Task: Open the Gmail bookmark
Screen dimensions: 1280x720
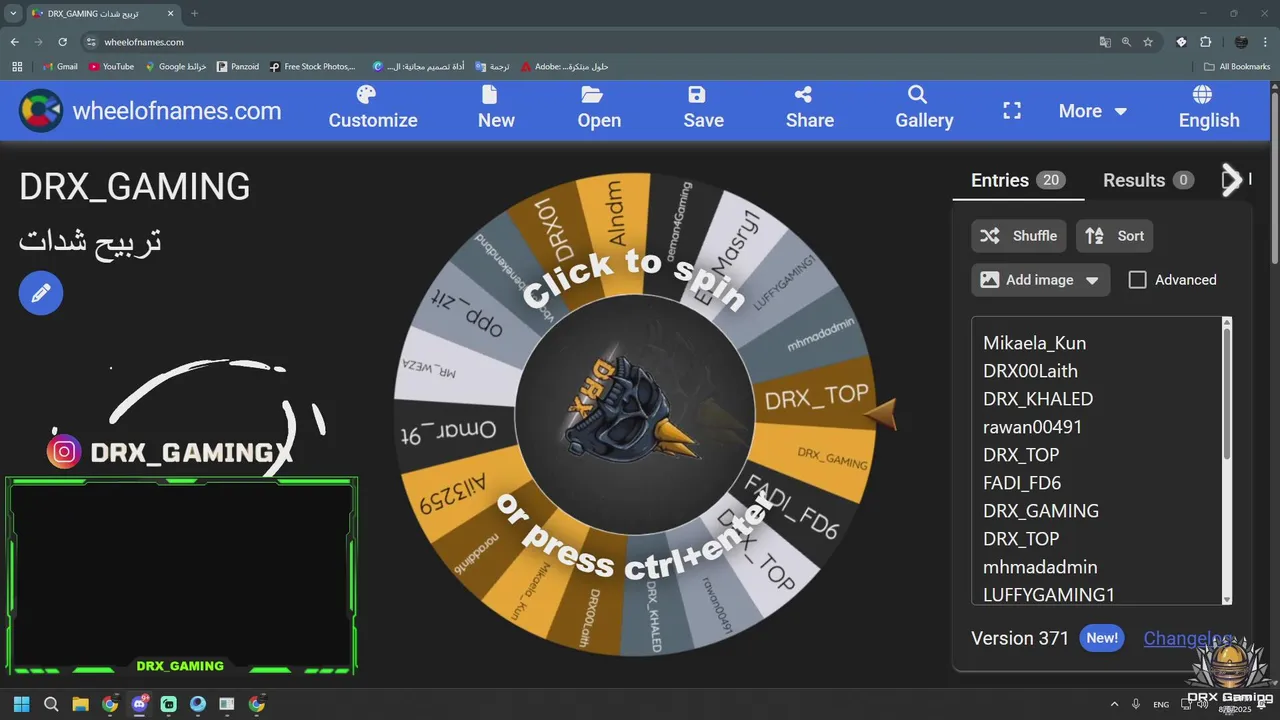Action: click(59, 67)
